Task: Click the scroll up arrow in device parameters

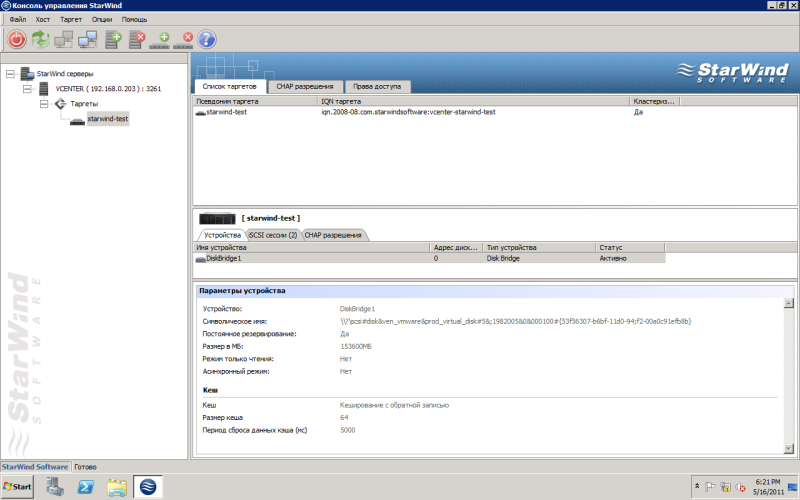Action: click(789, 303)
